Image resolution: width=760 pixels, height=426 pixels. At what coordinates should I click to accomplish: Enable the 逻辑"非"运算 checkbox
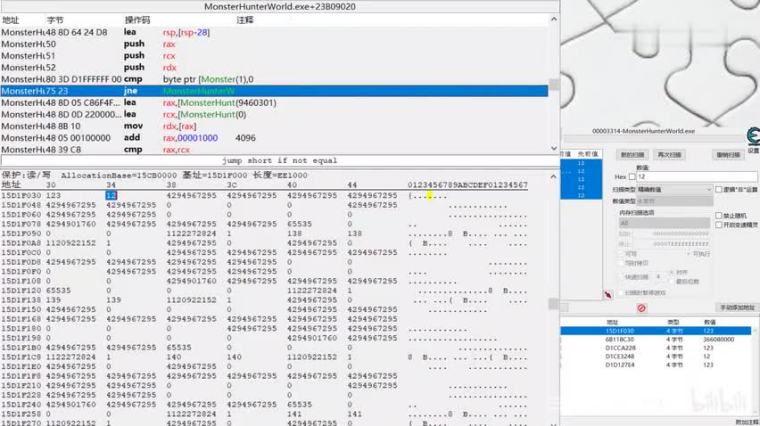pos(718,189)
